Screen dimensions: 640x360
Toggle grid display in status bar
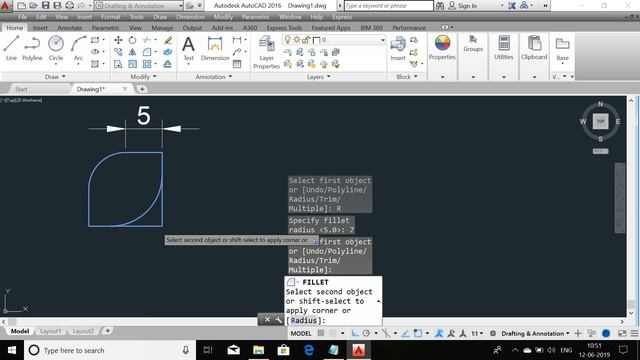[321, 333]
